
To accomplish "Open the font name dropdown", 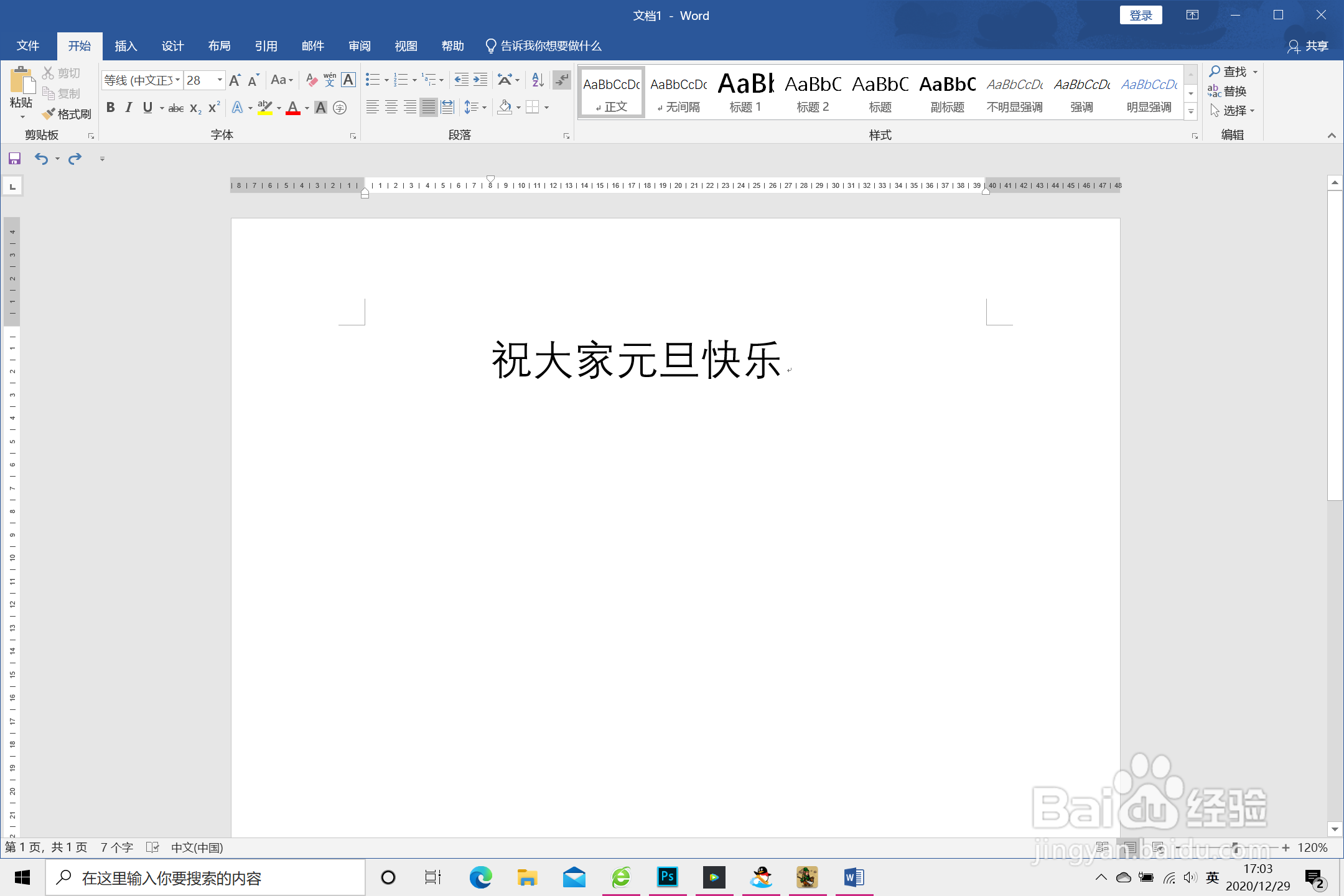I will coord(177,80).
